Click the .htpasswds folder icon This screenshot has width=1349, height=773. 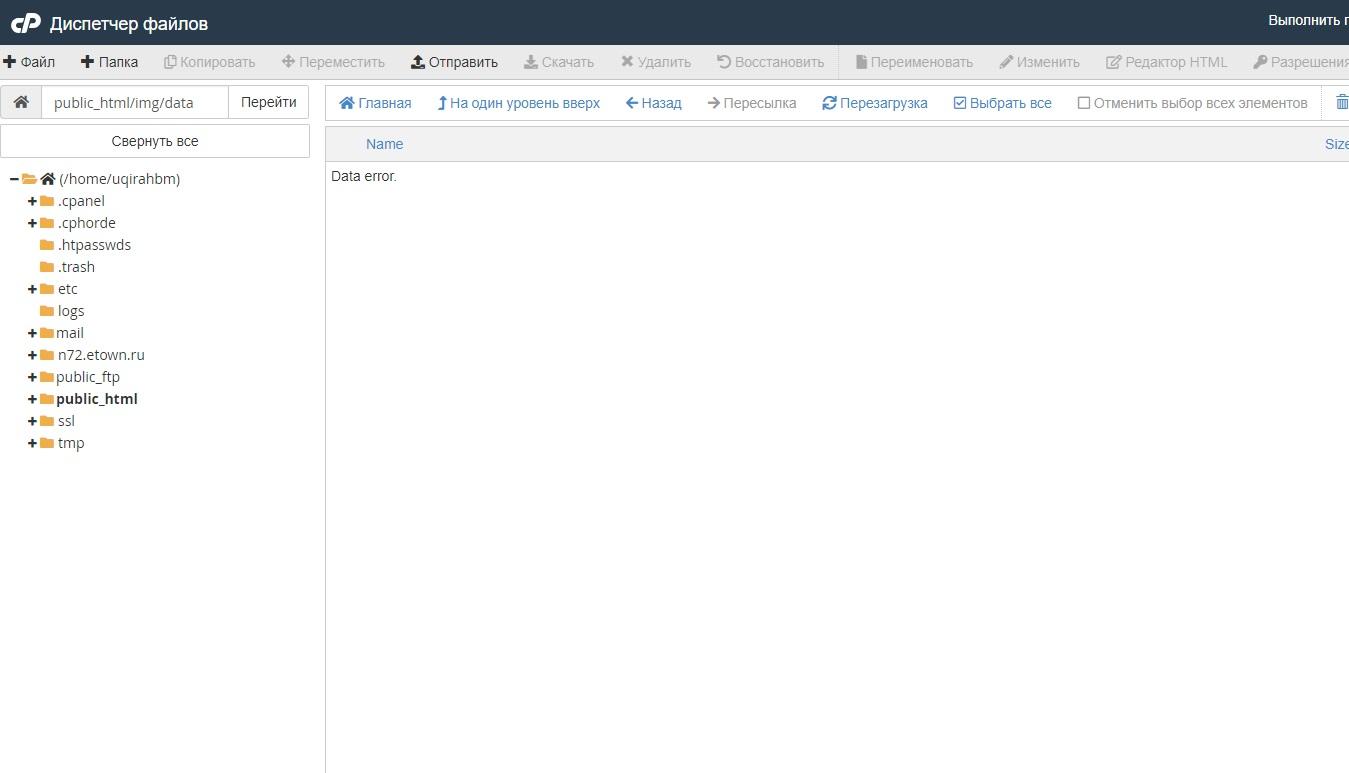[47, 245]
